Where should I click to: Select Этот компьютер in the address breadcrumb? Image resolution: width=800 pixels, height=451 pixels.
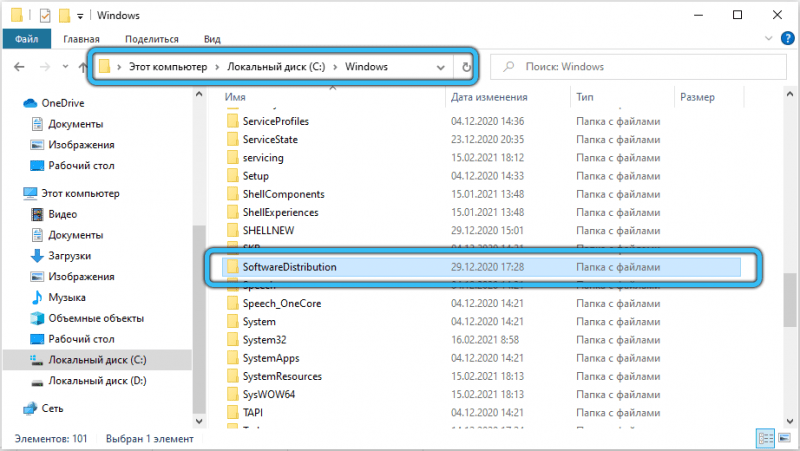168,67
